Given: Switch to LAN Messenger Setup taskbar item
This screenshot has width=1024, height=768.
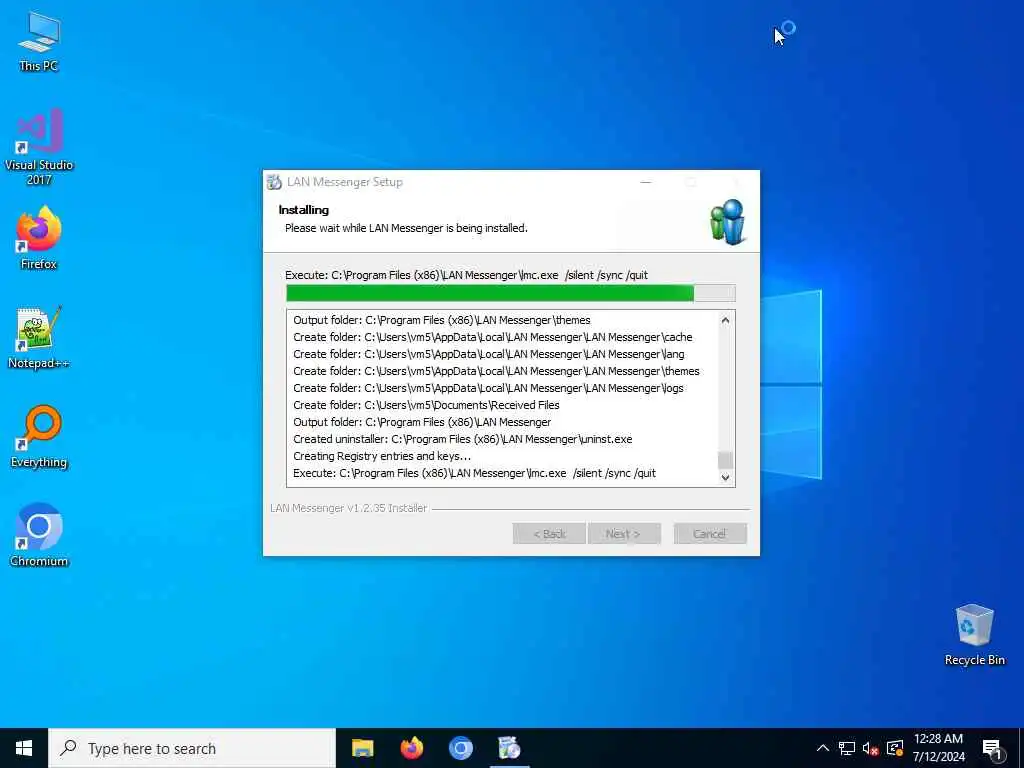Looking at the screenshot, I should click(509, 748).
